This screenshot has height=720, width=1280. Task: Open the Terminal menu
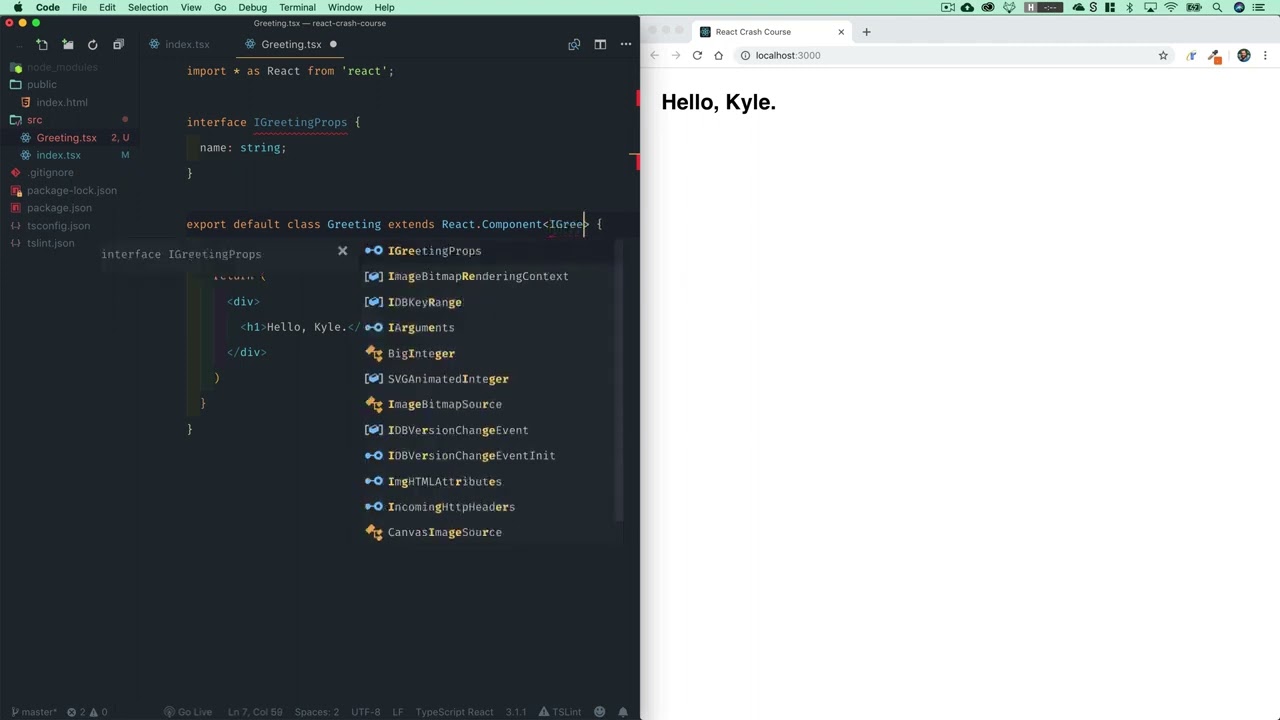click(x=297, y=7)
